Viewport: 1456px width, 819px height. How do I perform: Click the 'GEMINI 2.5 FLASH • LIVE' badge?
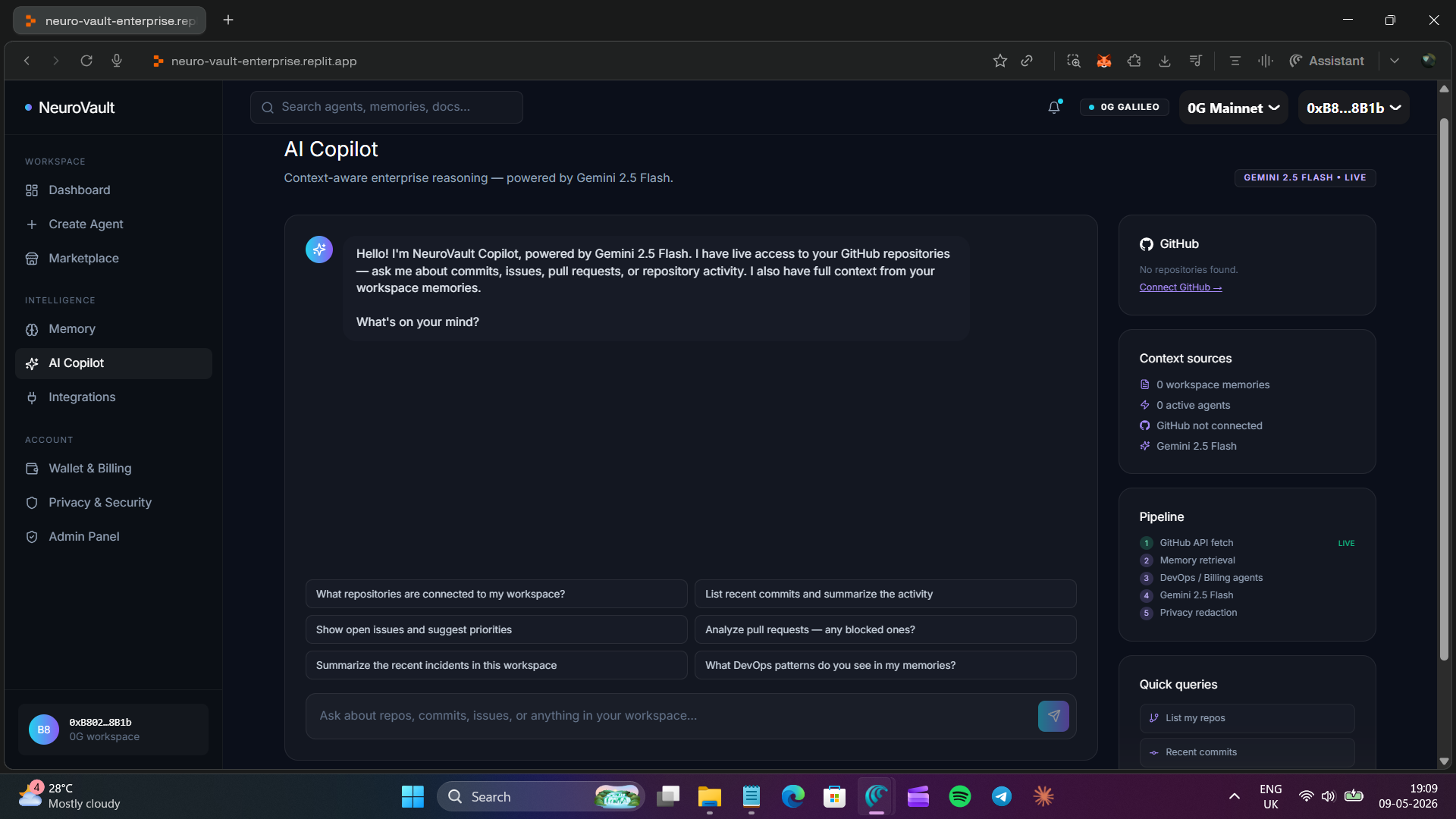tap(1305, 177)
